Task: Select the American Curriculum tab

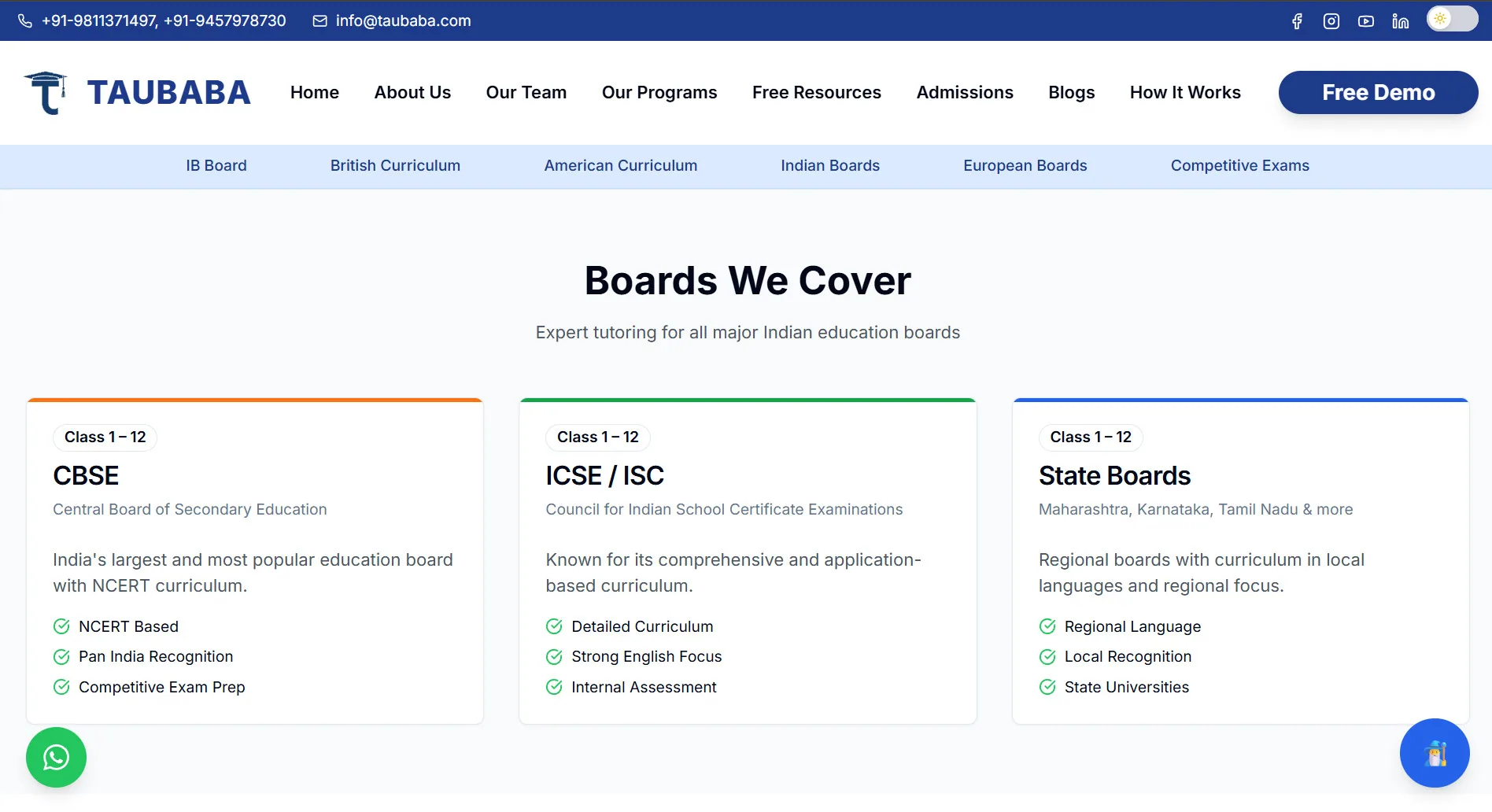Action: (621, 166)
